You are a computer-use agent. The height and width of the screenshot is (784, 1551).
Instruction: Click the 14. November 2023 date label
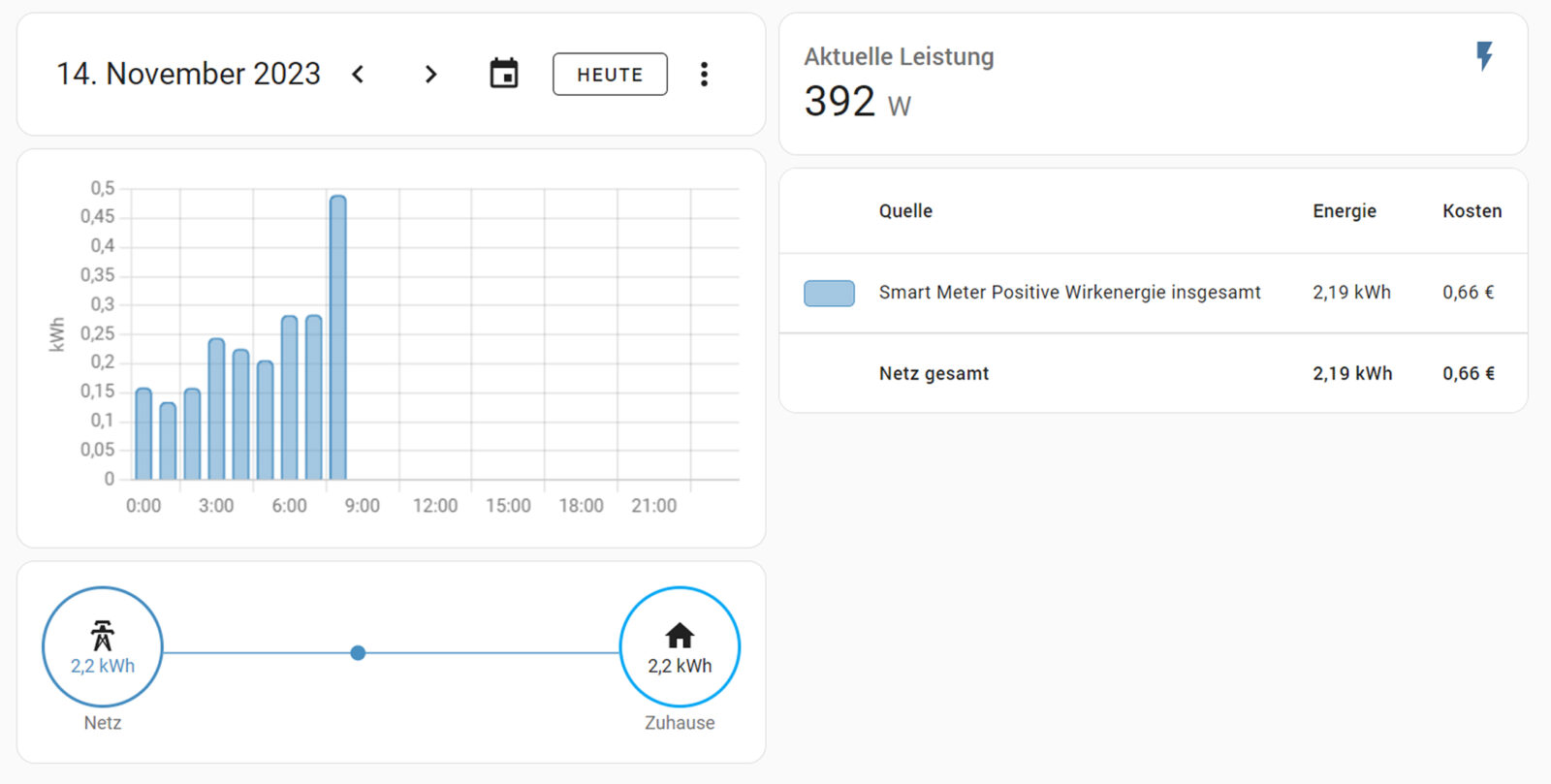click(x=188, y=75)
